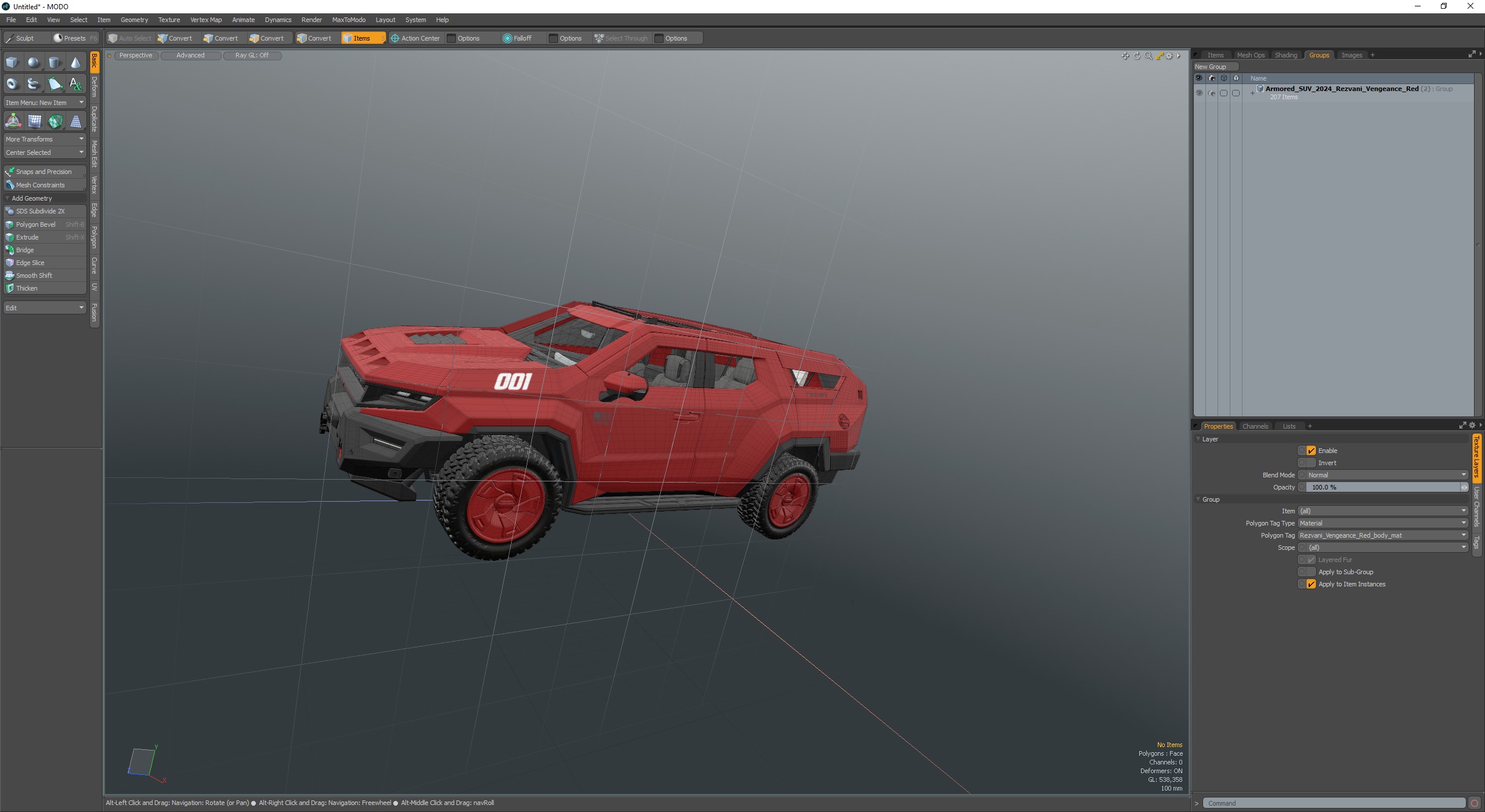Image resolution: width=1485 pixels, height=812 pixels.
Task: Activate the Soft deform grid tool
Action: coord(34,121)
